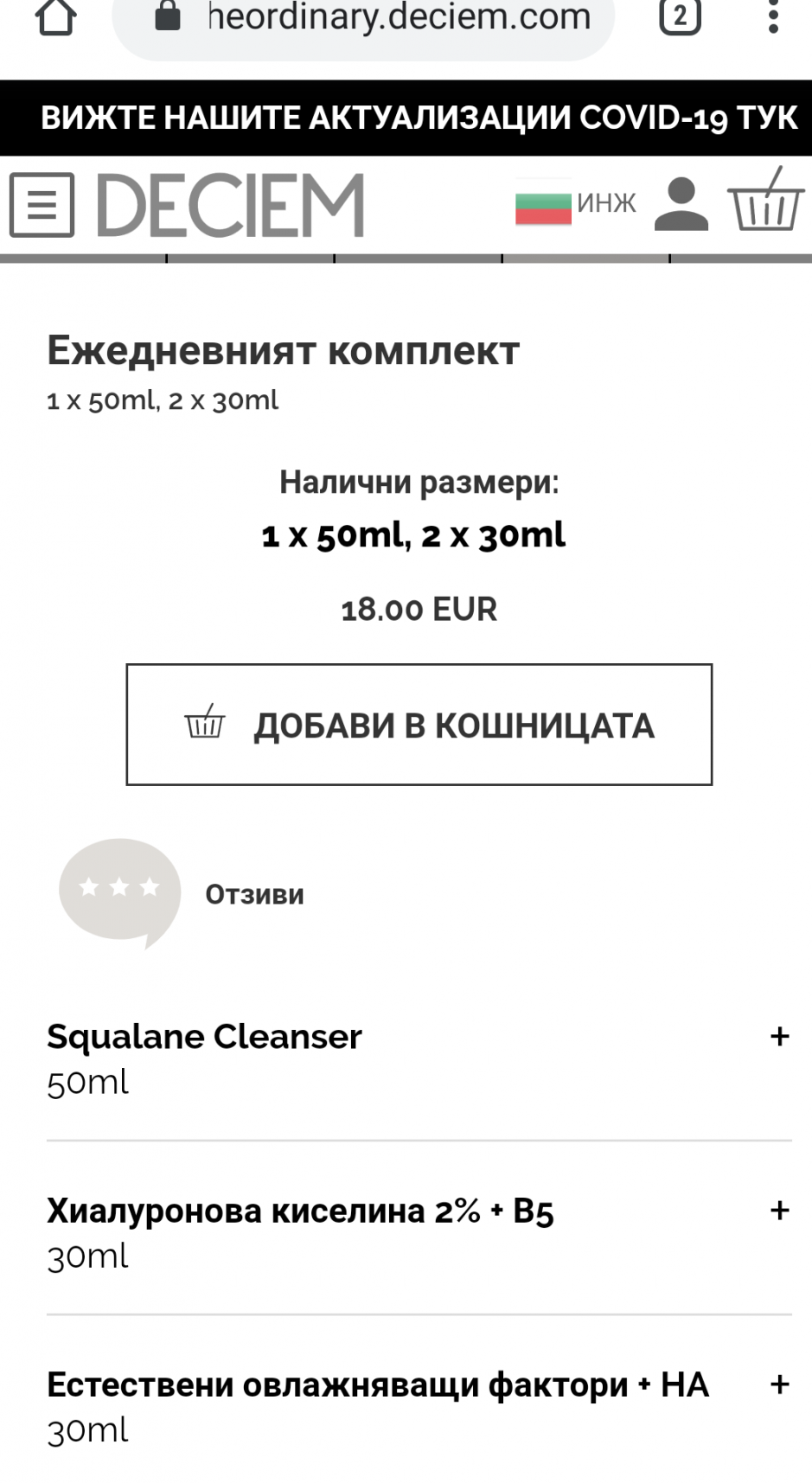Click the DECIEM logo
Image resolution: width=812 pixels, height=1483 pixels.
pyautogui.click(x=231, y=205)
